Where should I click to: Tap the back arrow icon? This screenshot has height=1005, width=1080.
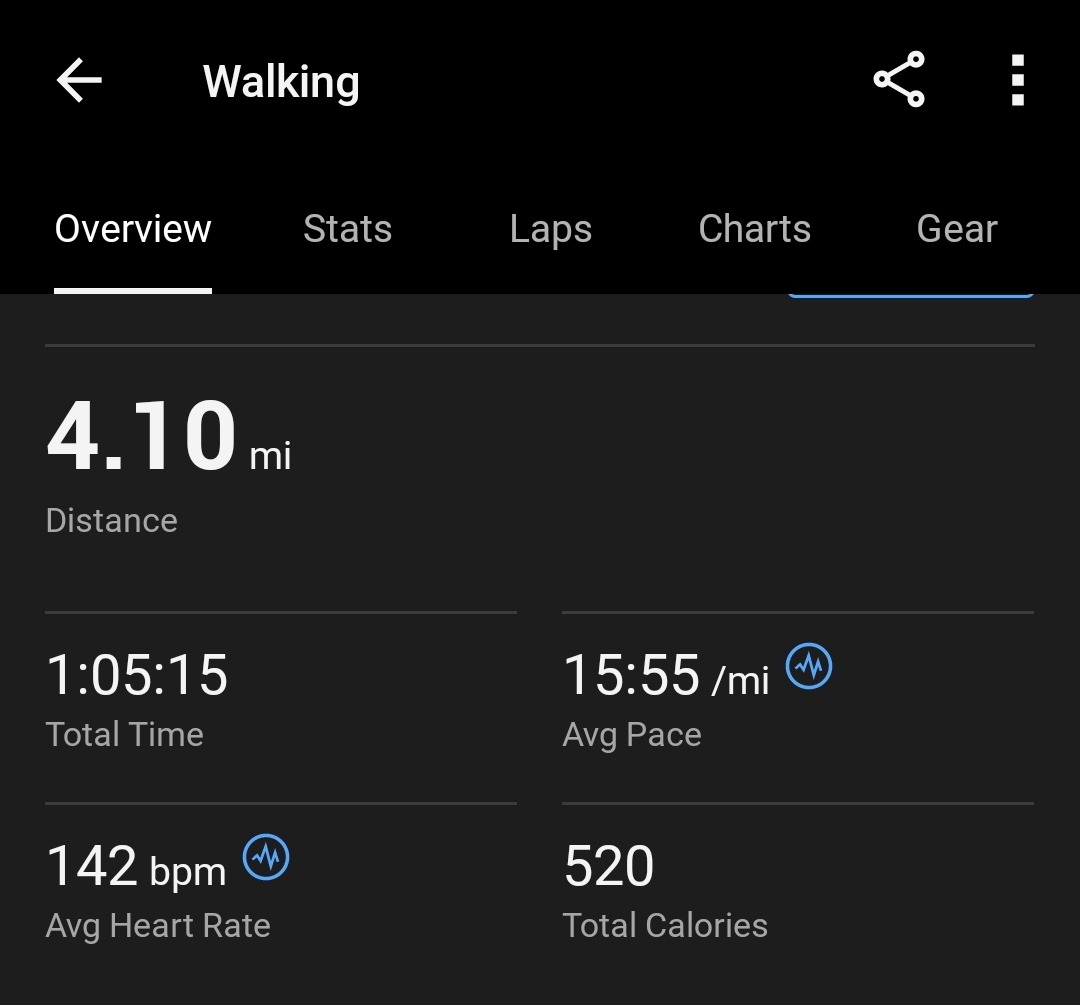click(79, 81)
